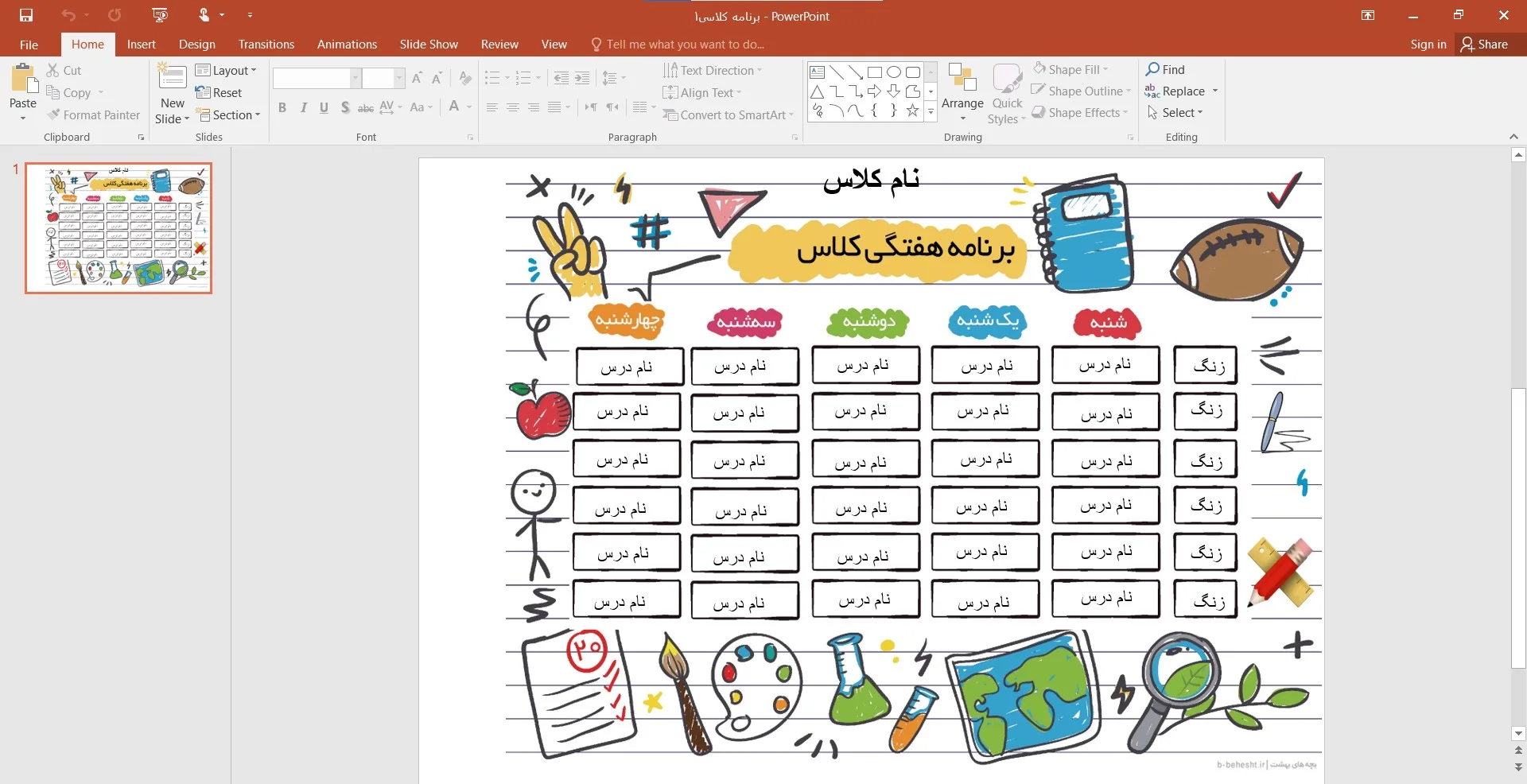The height and width of the screenshot is (784, 1527).
Task: Click the Undo arrow icon
Action: [x=68, y=15]
